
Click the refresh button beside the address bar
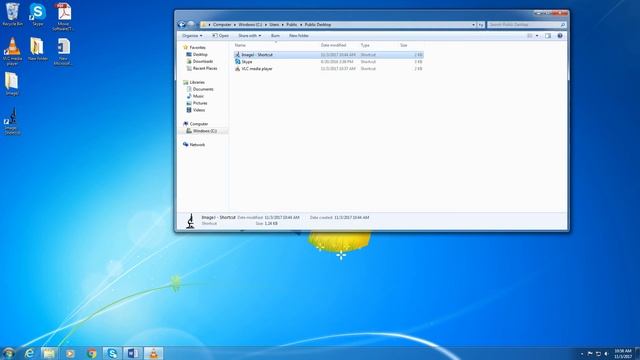[x=481, y=25]
